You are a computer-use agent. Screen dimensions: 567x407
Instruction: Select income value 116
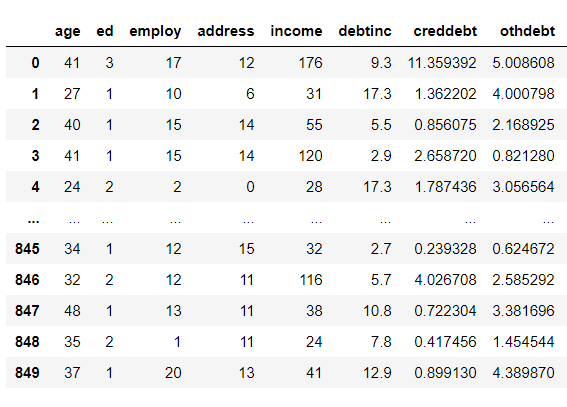tap(311, 280)
